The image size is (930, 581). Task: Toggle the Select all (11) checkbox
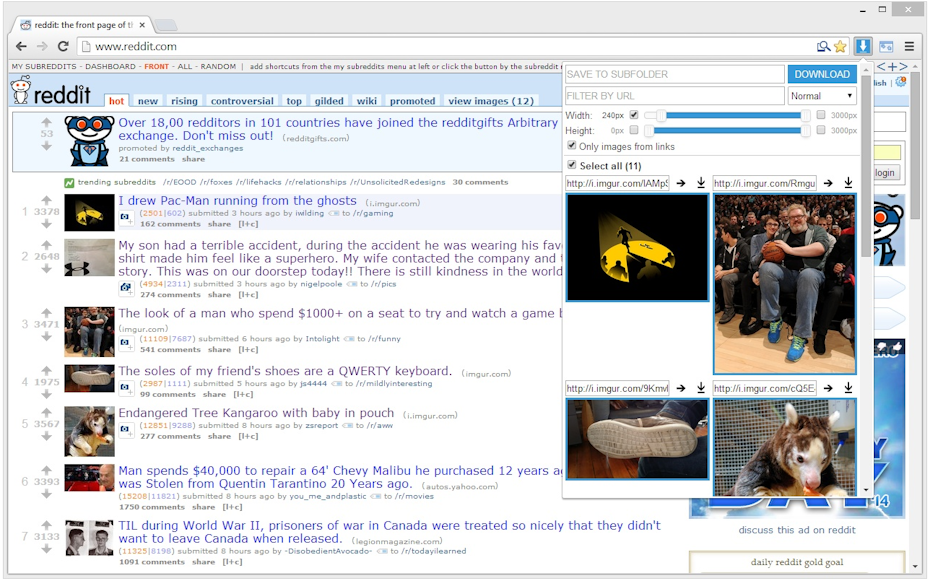click(571, 164)
